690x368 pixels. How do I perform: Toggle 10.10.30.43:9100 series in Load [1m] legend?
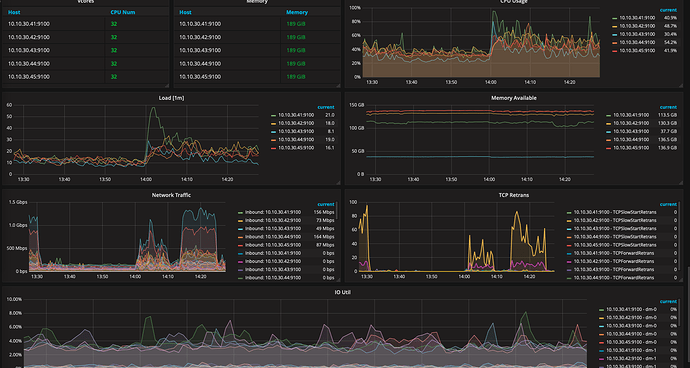[x=296, y=131]
